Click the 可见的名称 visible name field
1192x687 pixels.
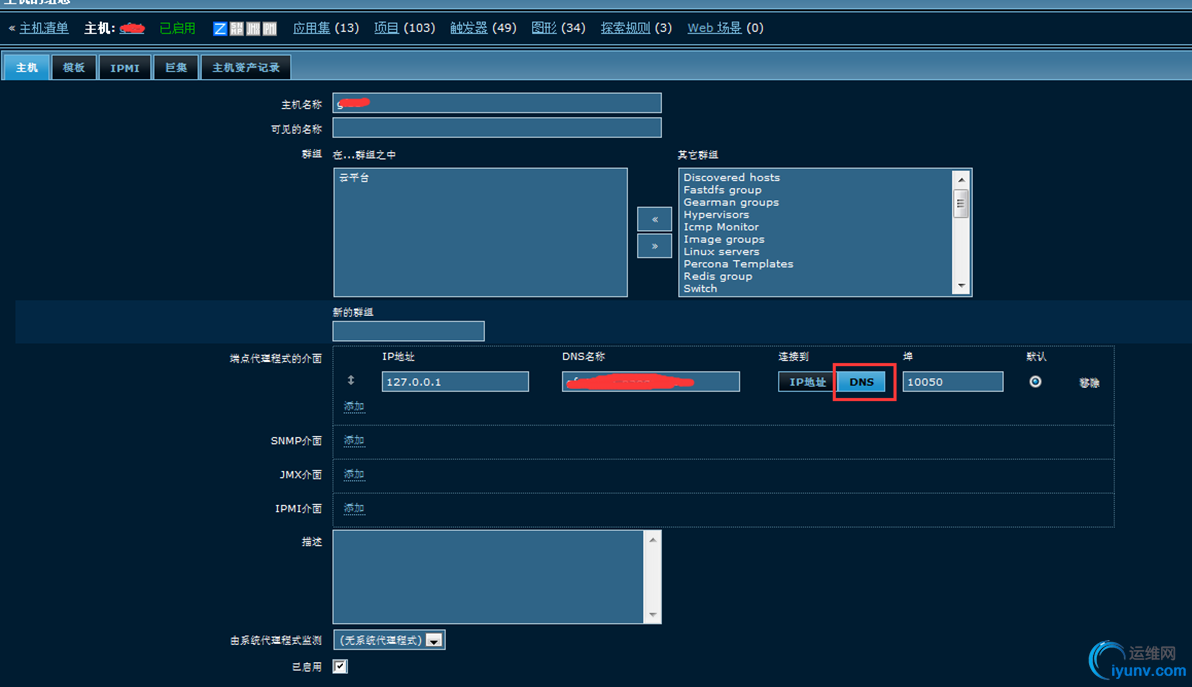pos(497,128)
